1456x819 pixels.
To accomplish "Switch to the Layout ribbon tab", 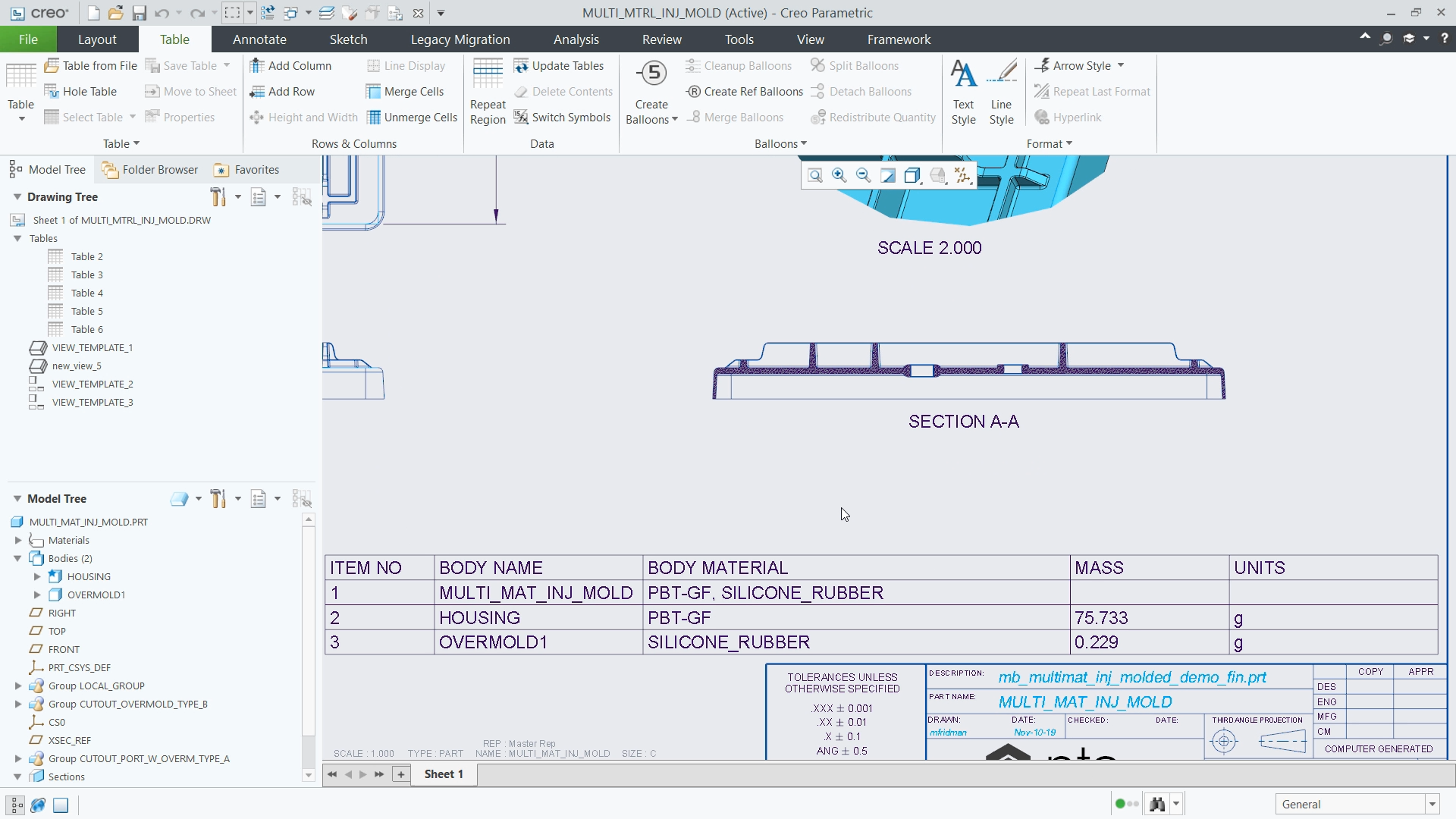I will 97,39.
